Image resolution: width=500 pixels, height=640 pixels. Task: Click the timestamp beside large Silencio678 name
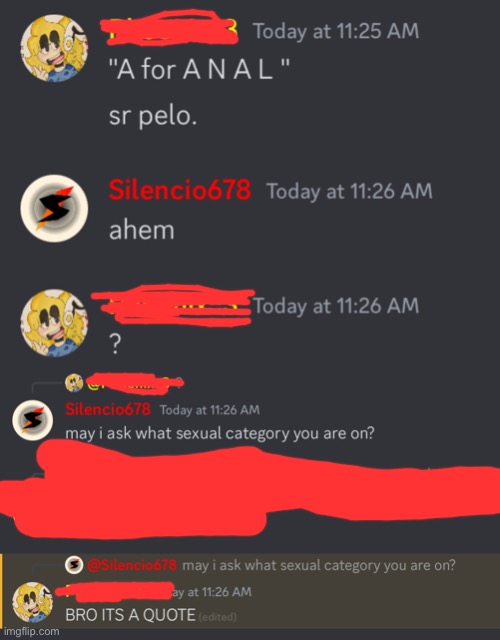tap(349, 191)
